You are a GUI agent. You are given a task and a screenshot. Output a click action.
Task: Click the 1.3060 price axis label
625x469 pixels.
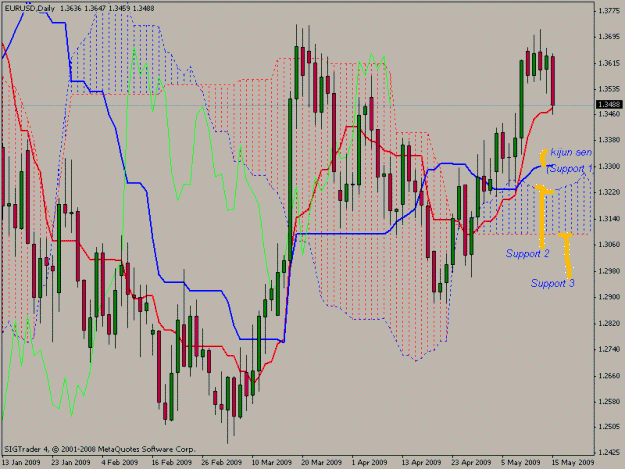[x=609, y=245]
